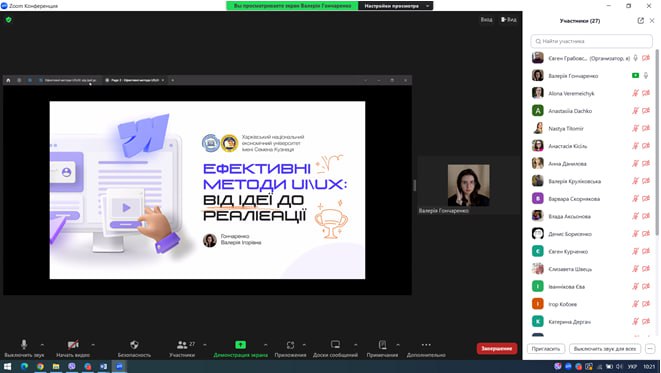Expand arrow next to Participants button
Viewport: 661px width, 373px height.
click(205, 345)
